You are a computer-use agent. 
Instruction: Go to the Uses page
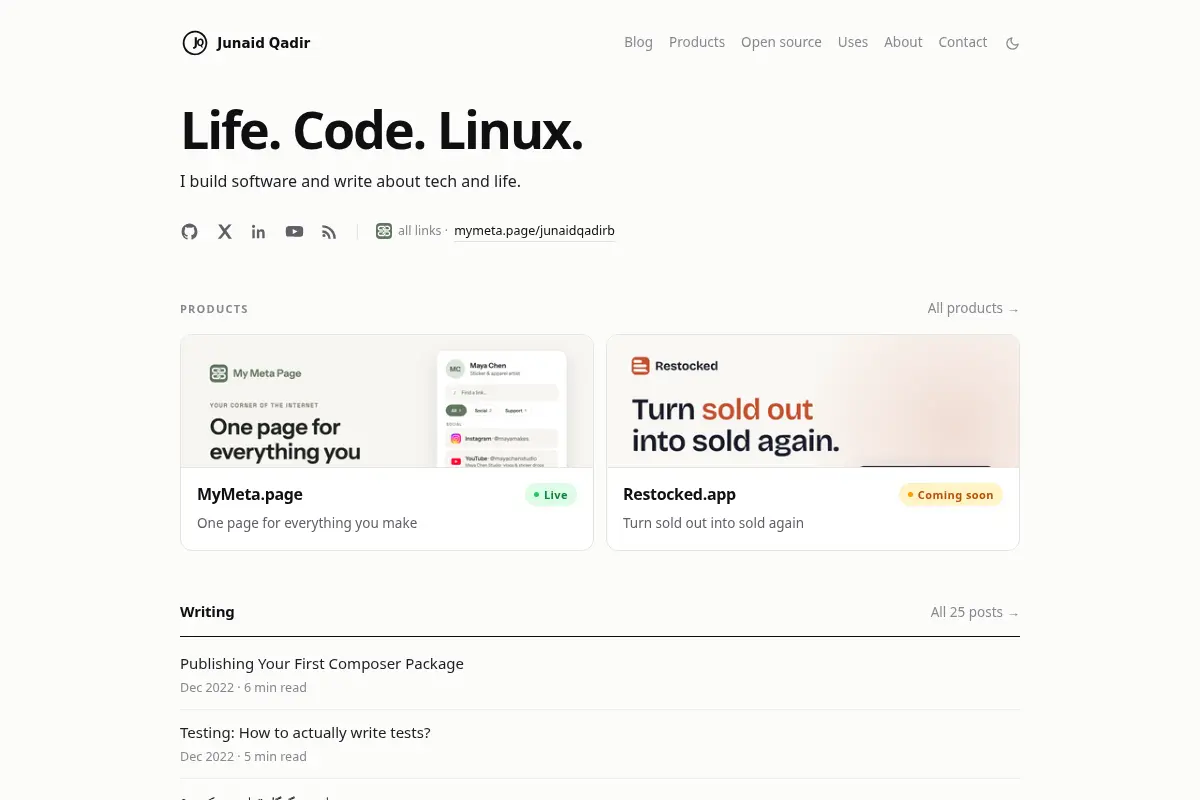coord(853,42)
